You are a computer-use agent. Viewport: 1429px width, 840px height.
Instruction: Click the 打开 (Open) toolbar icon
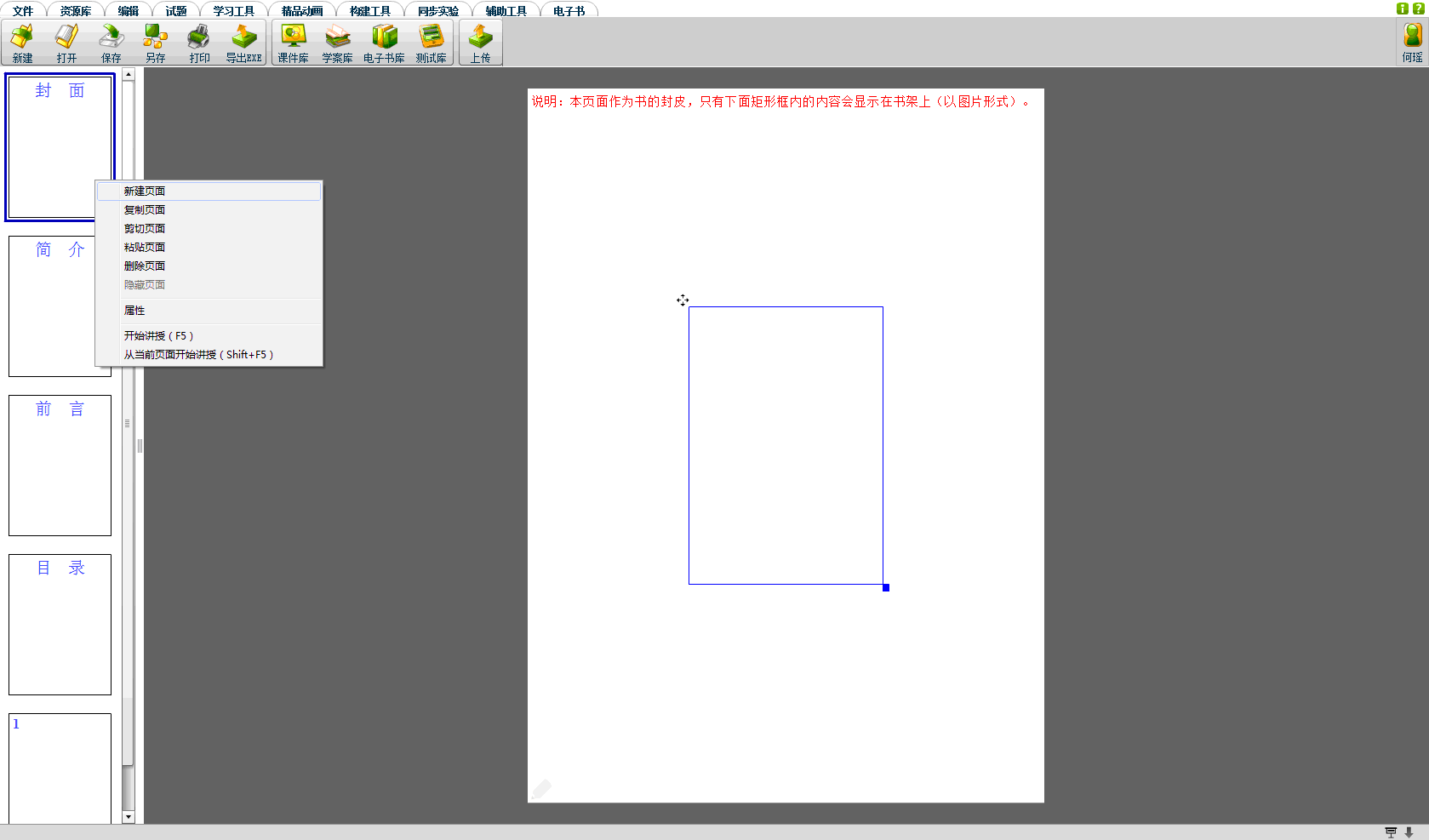click(x=67, y=43)
